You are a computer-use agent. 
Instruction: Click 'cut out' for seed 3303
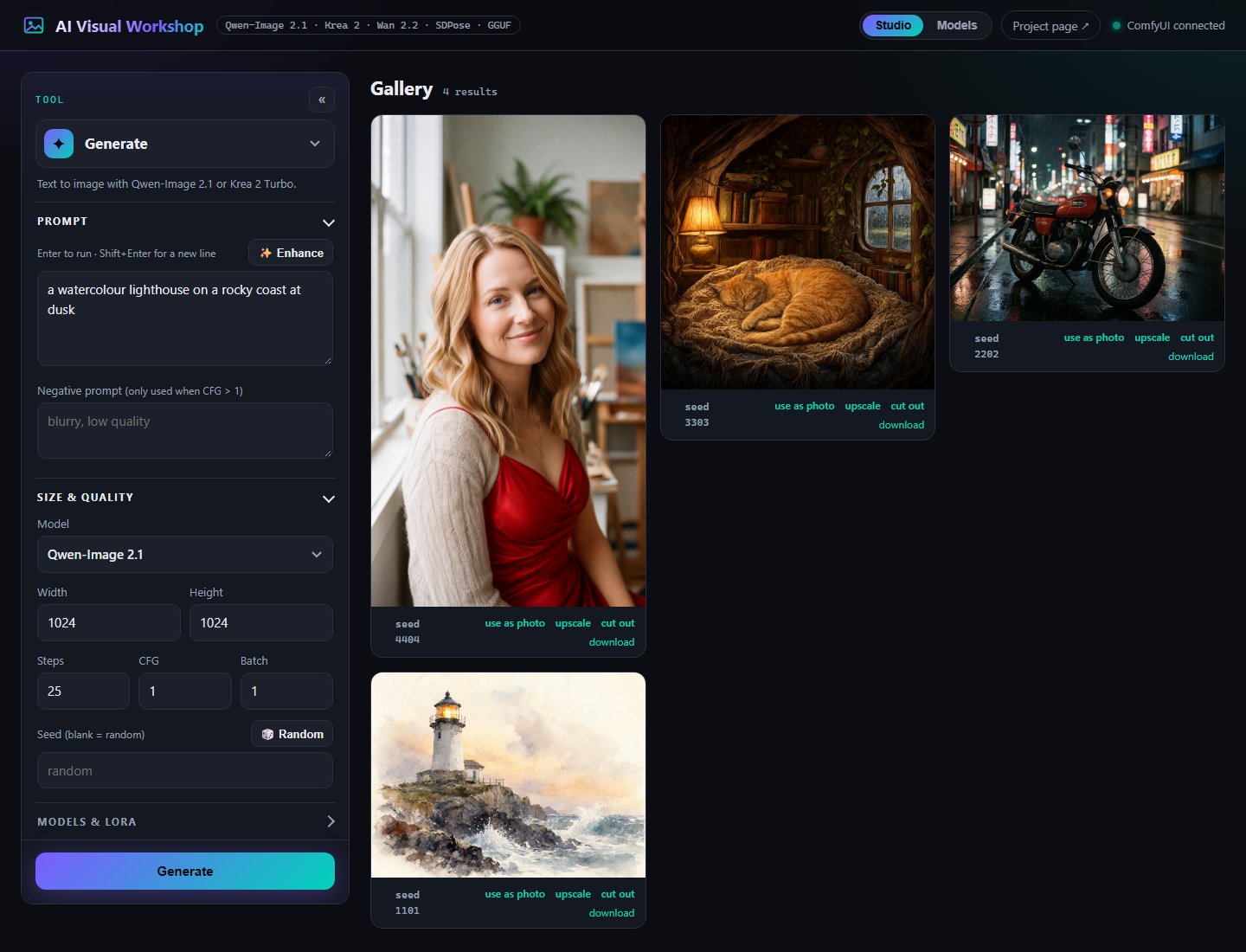click(x=908, y=406)
